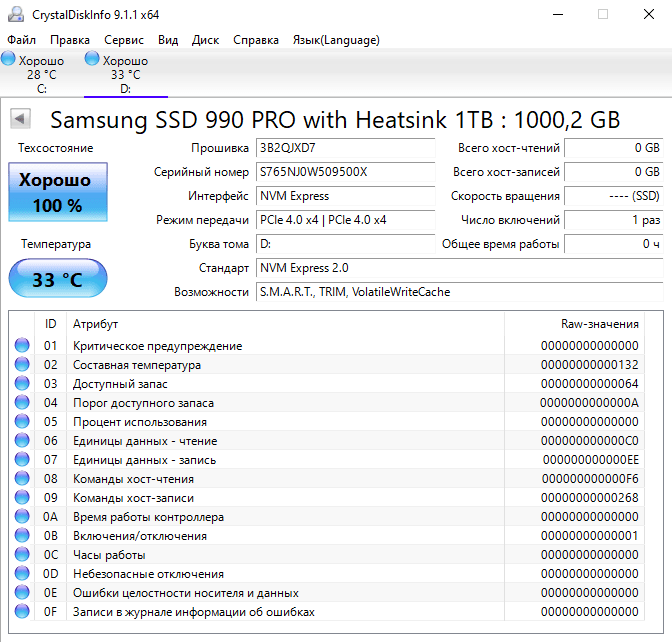The height and width of the screenshot is (642, 672).
Task: Click the Raw-значения column header
Action: point(574,324)
